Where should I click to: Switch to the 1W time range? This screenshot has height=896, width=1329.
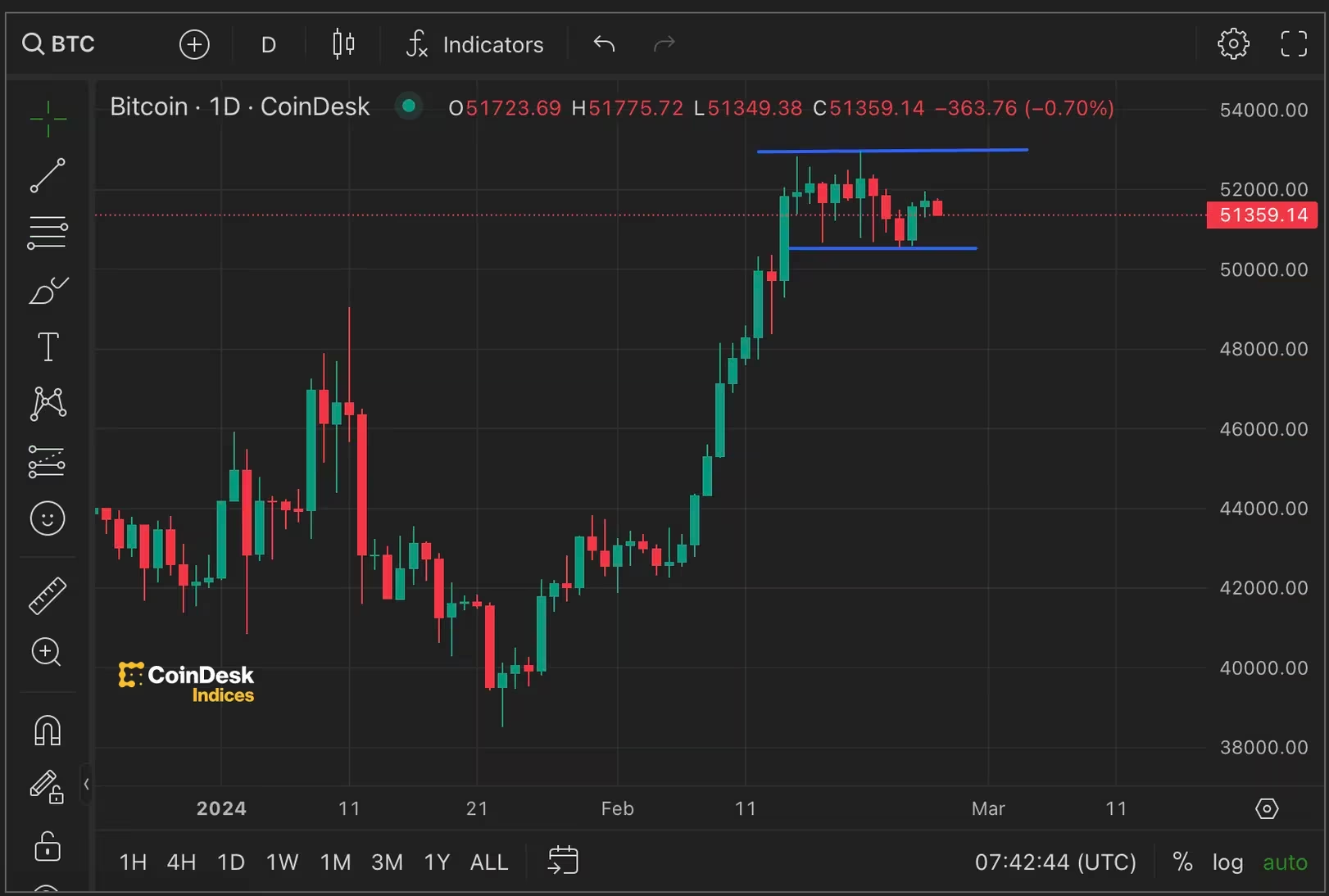[x=282, y=862]
